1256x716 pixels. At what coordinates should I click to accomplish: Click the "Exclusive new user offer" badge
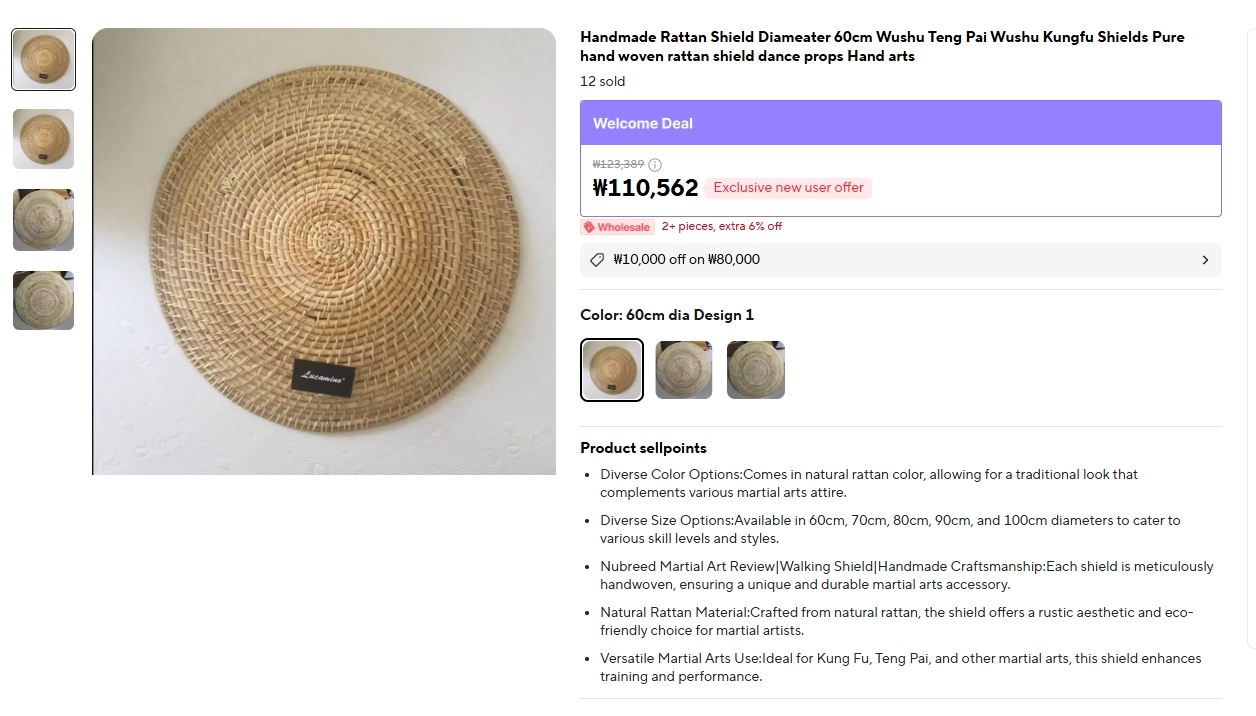point(788,188)
